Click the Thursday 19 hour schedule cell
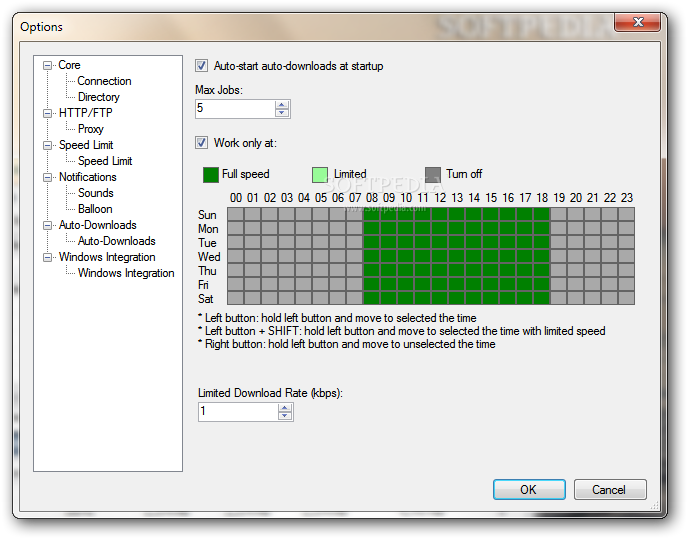 pos(559,270)
